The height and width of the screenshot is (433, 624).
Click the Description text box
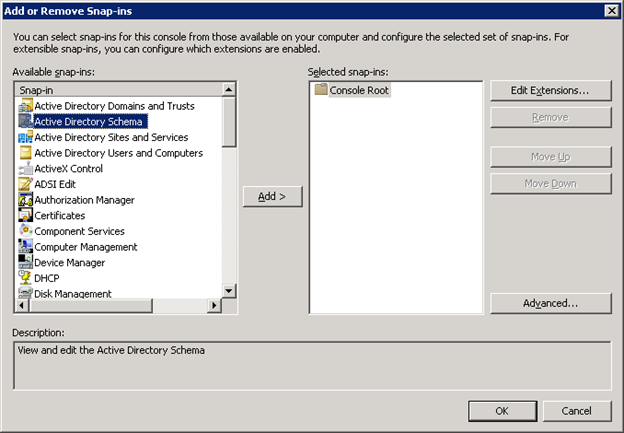(x=312, y=366)
